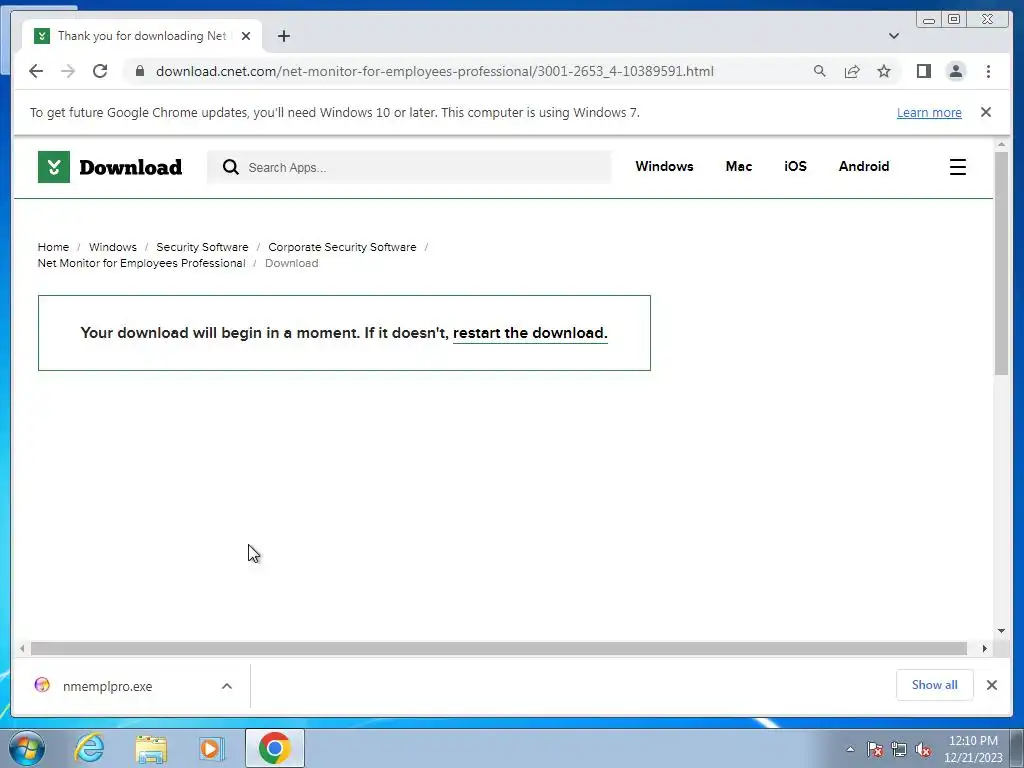This screenshot has width=1024, height=768.
Task: Expand options for nmemplpro.exe download
Action: tap(227, 686)
